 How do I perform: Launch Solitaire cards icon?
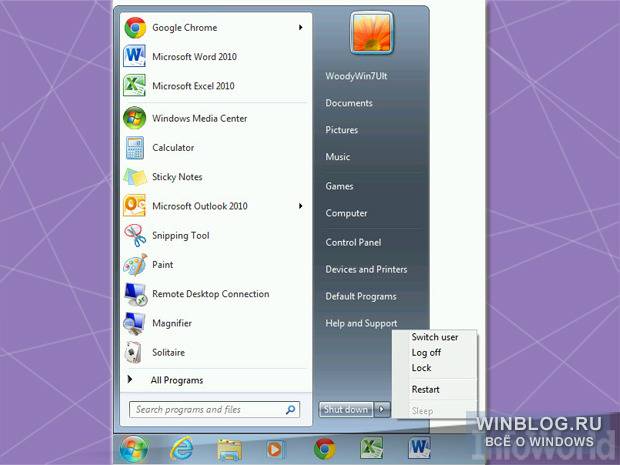(x=134, y=352)
